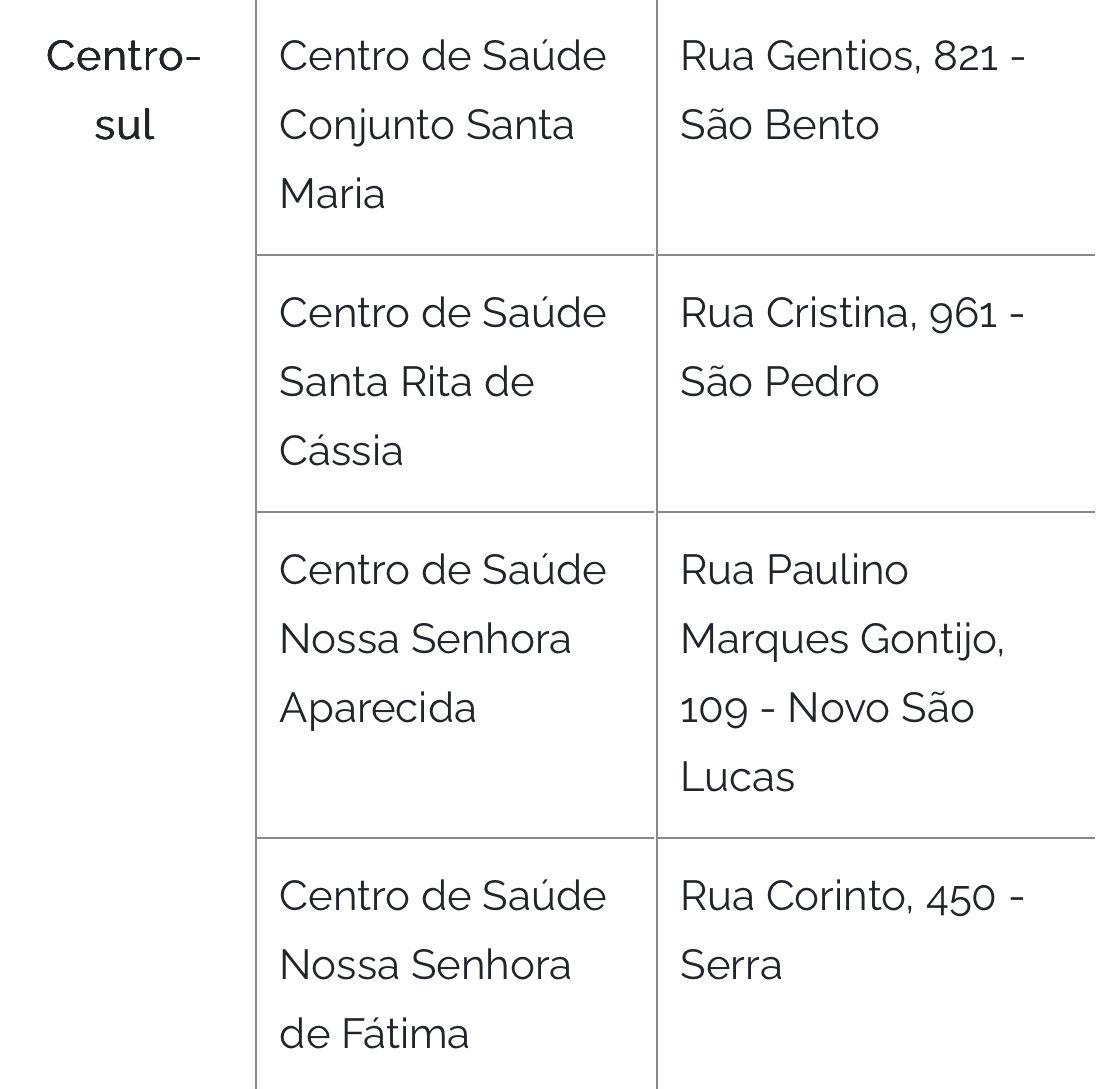Click the Serra neighborhood text
The image size is (1097, 1089).
pyautogui.click(x=731, y=965)
